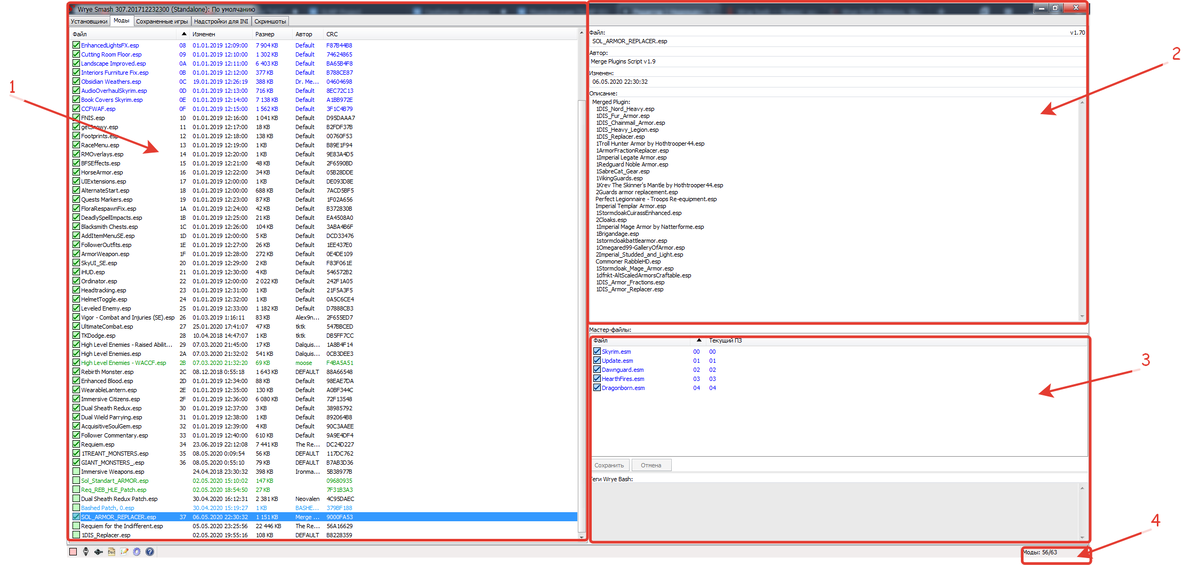Select the Ordinator.esp row
Screen dimensions: 1200x565
tap(324, 281)
